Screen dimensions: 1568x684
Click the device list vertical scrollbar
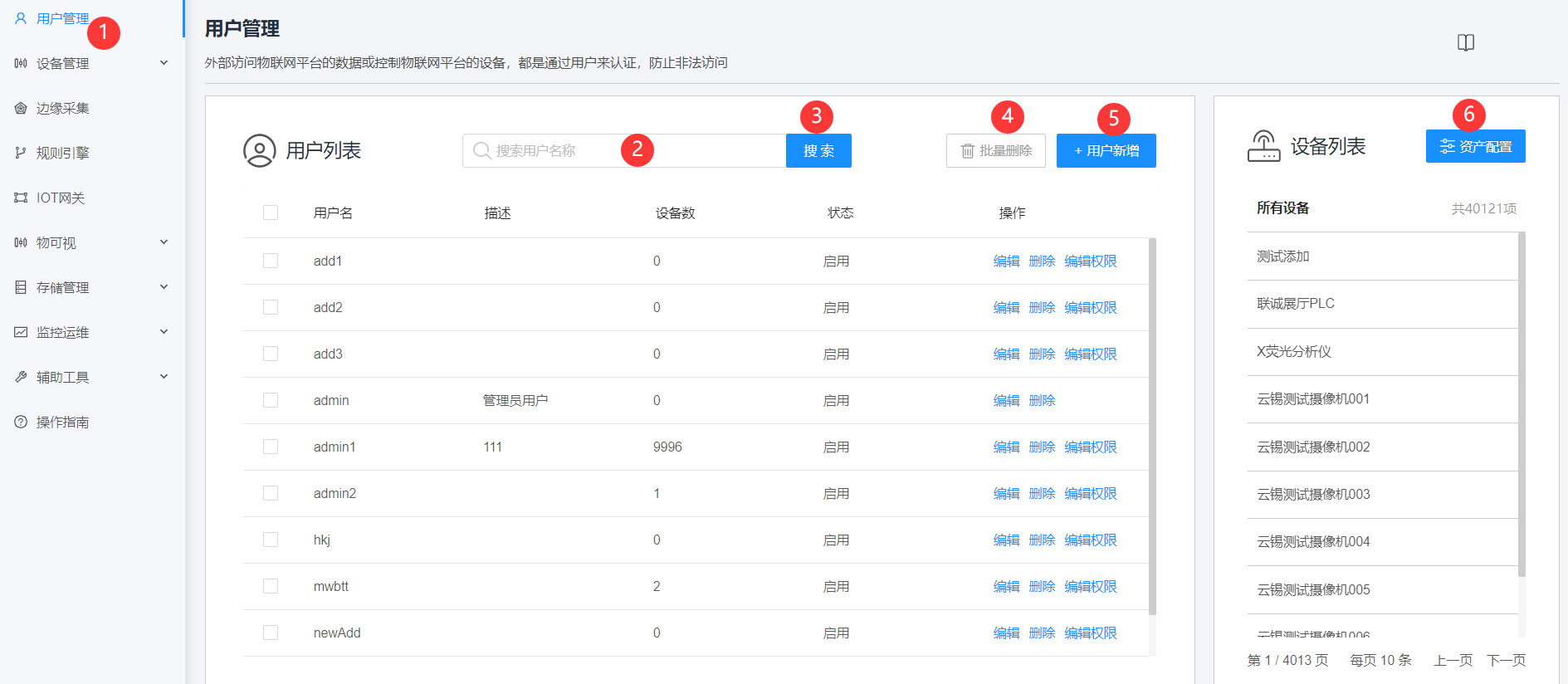tap(1522, 404)
